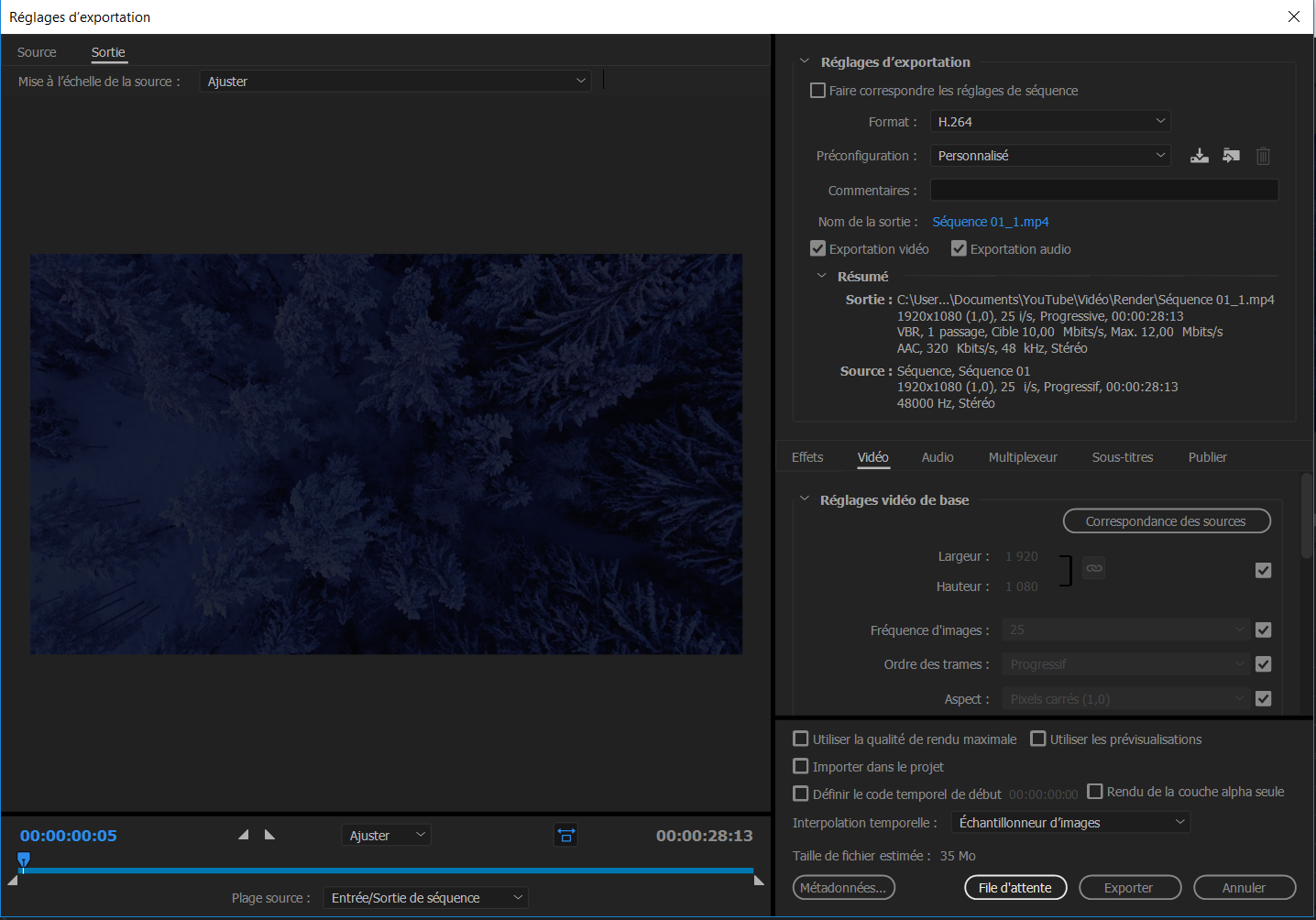Image resolution: width=1316 pixels, height=920 pixels.
Task: Open the Plage source dropdown
Action: pyautogui.click(x=425, y=897)
